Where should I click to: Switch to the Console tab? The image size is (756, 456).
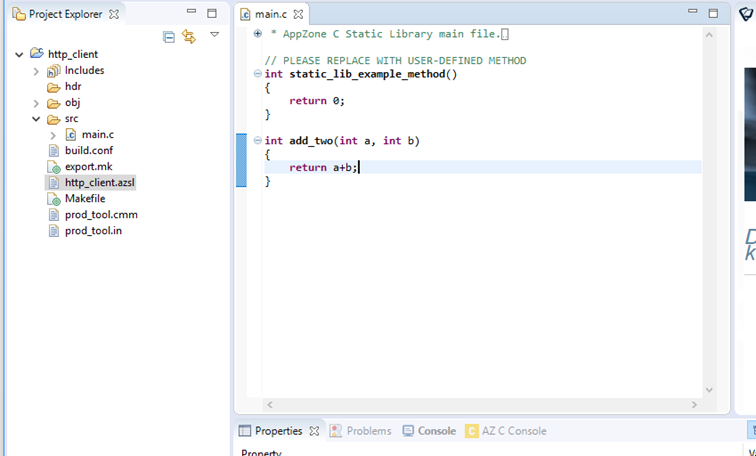pos(436,431)
